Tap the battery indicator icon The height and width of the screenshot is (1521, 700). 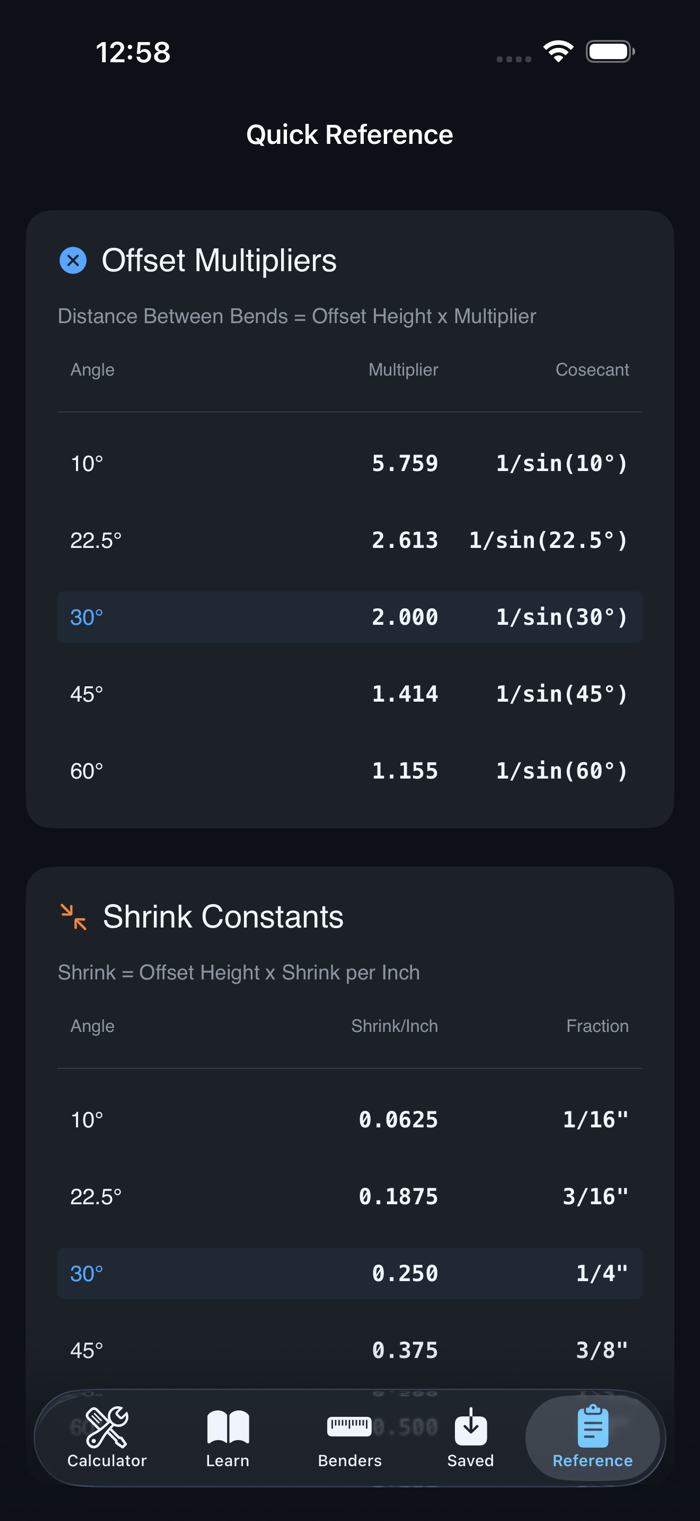pos(610,52)
